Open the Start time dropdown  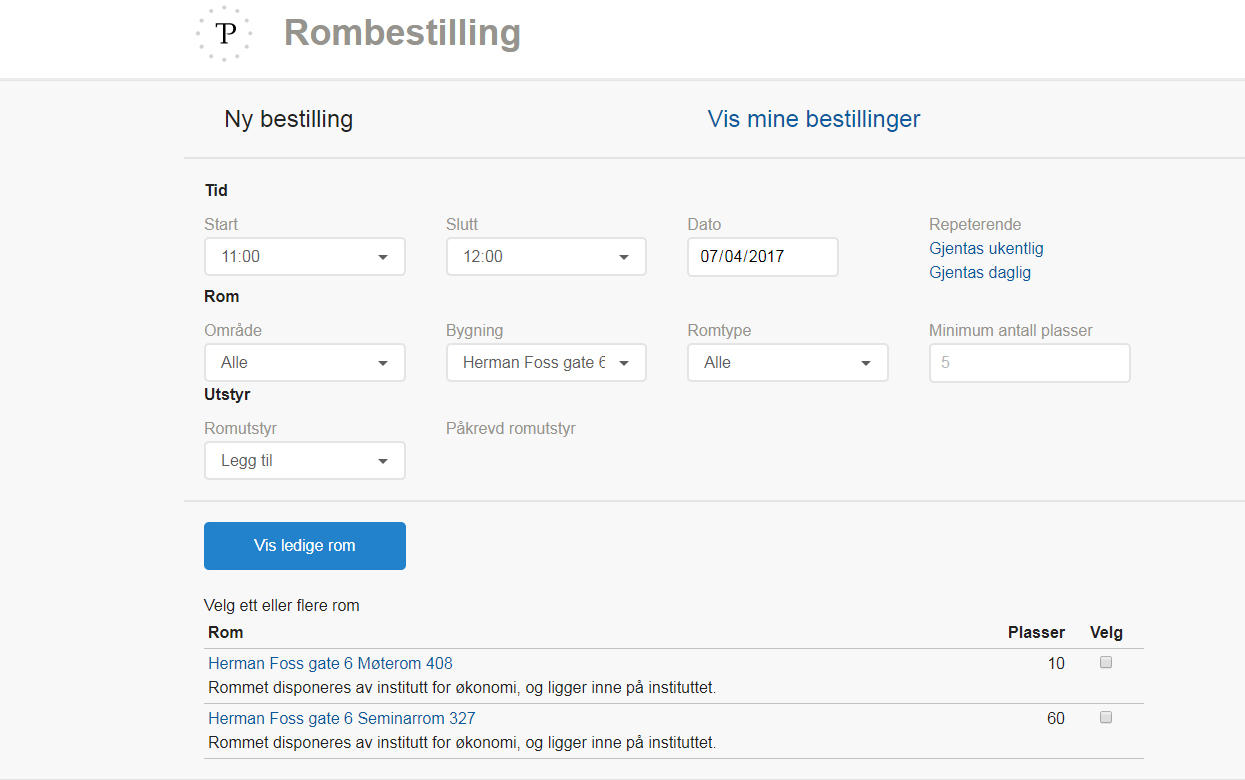pyautogui.click(x=304, y=256)
